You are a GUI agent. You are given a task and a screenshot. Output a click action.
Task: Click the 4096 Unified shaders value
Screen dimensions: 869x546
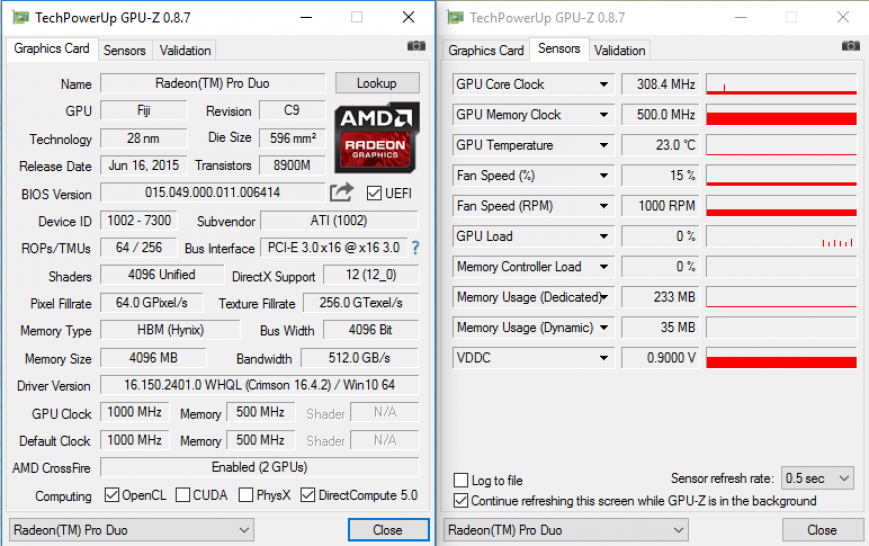pyautogui.click(x=162, y=274)
